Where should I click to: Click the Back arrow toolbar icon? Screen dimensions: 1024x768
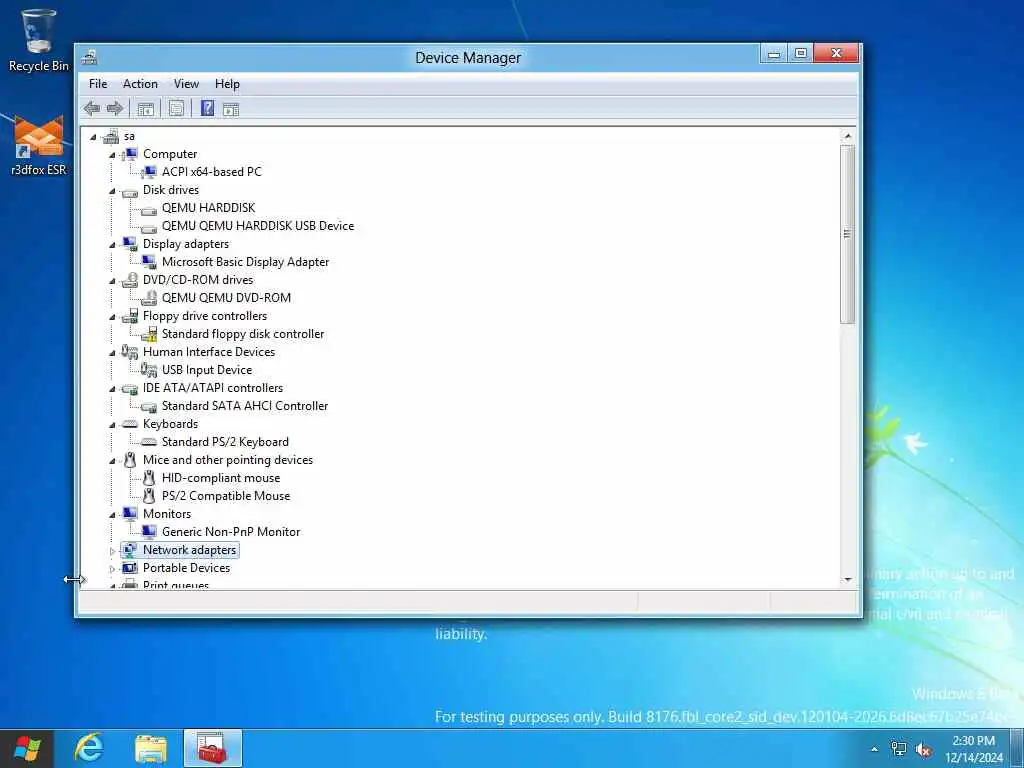[92, 108]
